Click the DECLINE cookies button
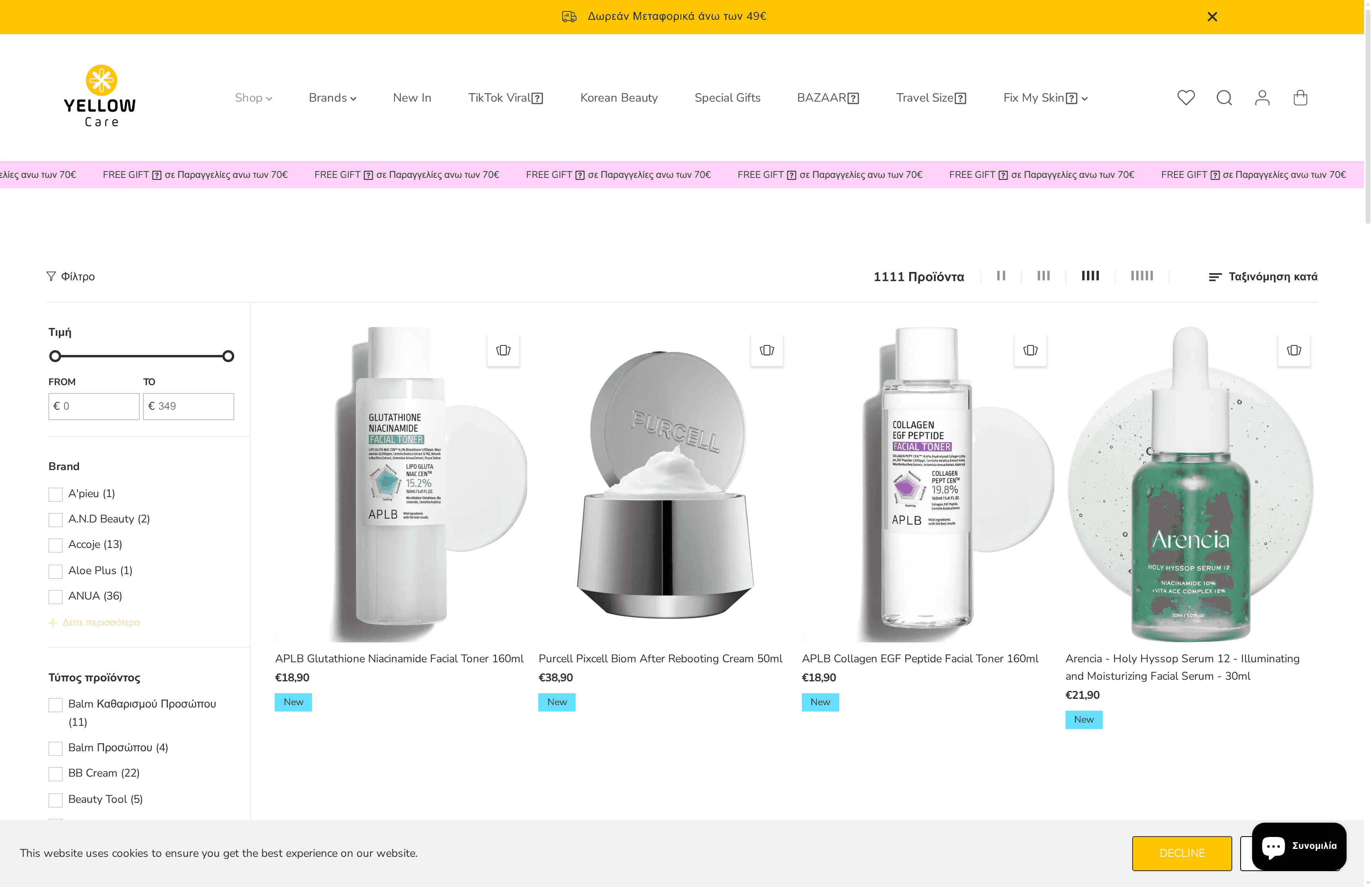Screen dimensions: 1372x887 coord(1181,853)
